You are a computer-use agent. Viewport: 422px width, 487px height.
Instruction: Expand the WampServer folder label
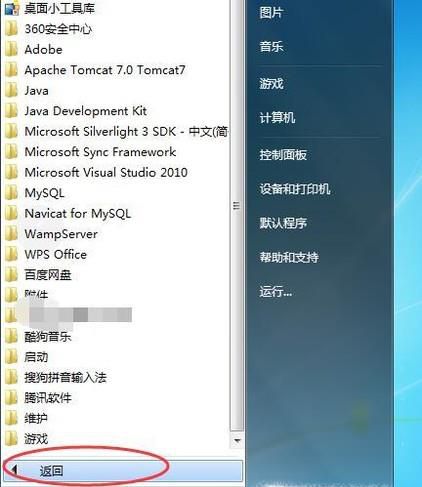click(x=61, y=234)
